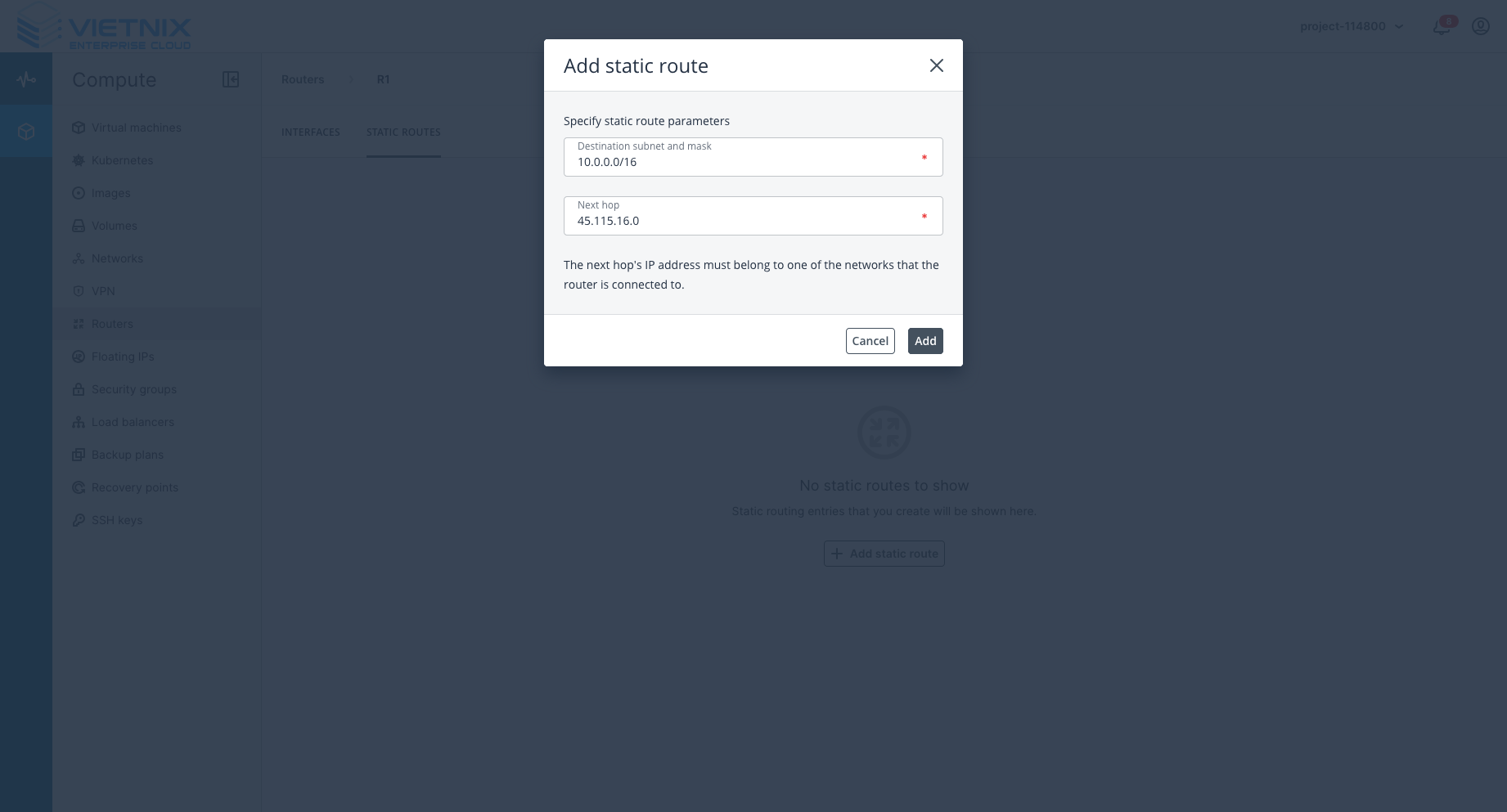Confirm with the Add button
Viewport: 1507px width, 812px height.
tap(924, 341)
